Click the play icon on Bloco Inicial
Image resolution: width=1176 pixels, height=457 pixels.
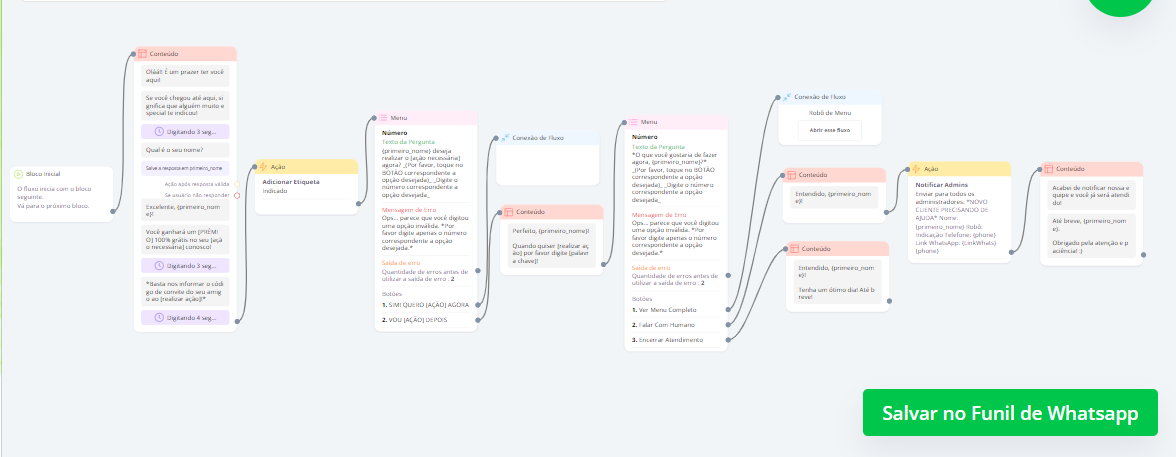click(x=20, y=174)
